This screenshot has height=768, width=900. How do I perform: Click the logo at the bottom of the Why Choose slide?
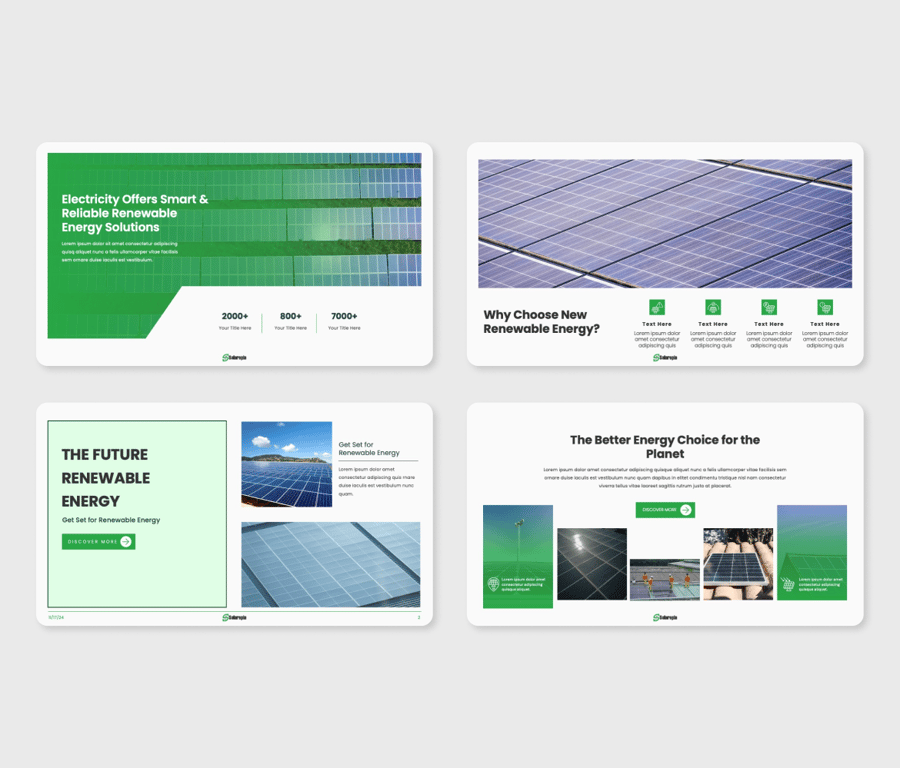[x=665, y=357]
